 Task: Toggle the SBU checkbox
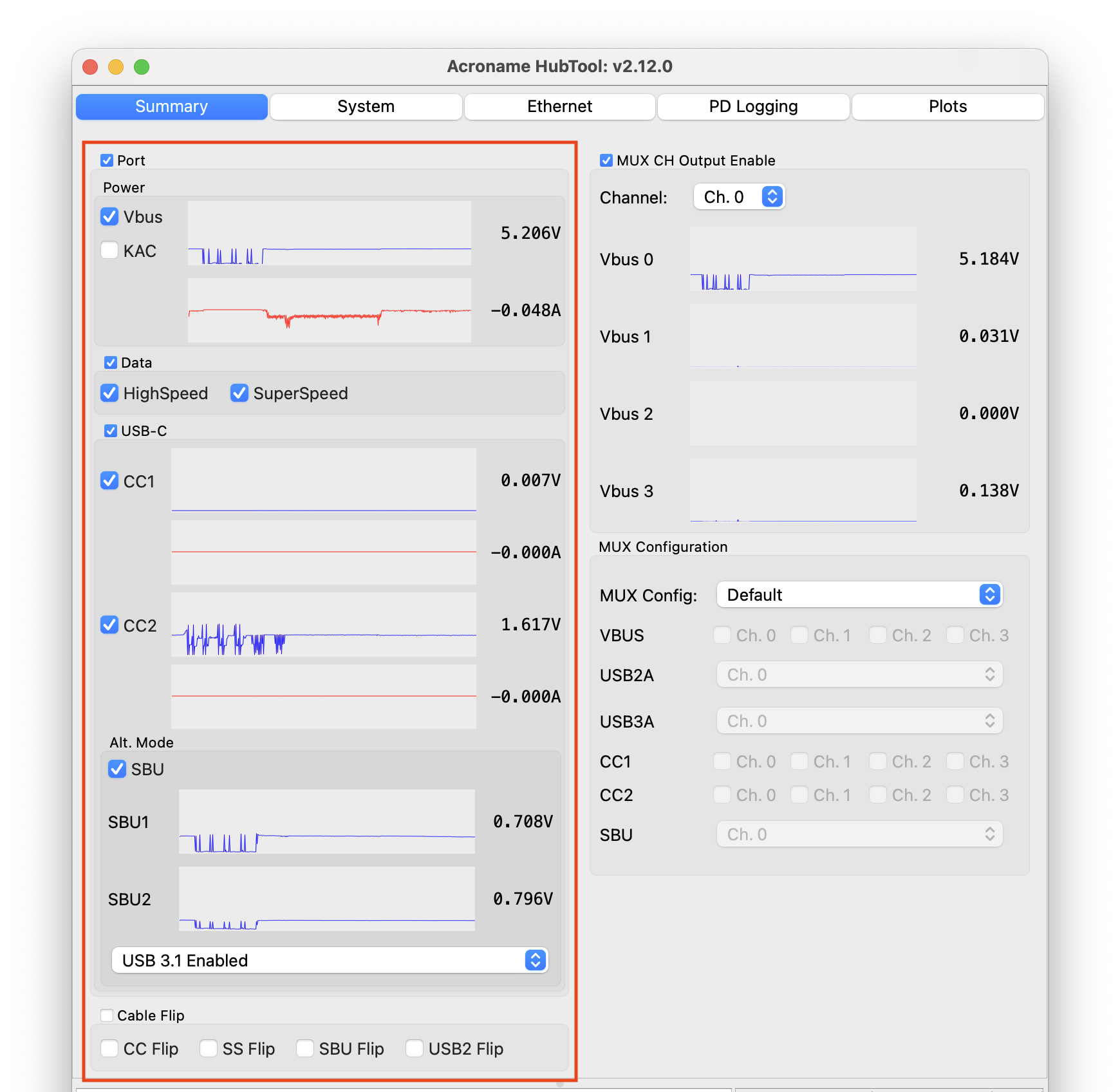tap(117, 769)
